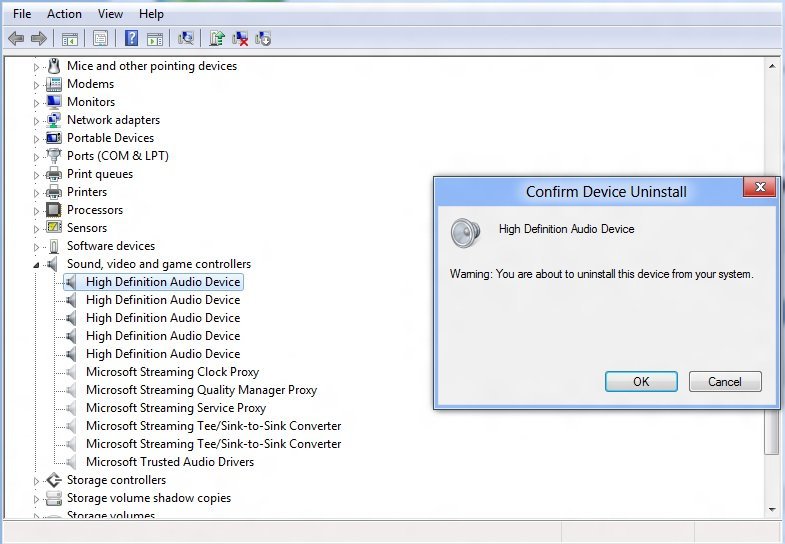785x544 pixels.
Task: Expand the Network adapters category
Action: [37, 120]
